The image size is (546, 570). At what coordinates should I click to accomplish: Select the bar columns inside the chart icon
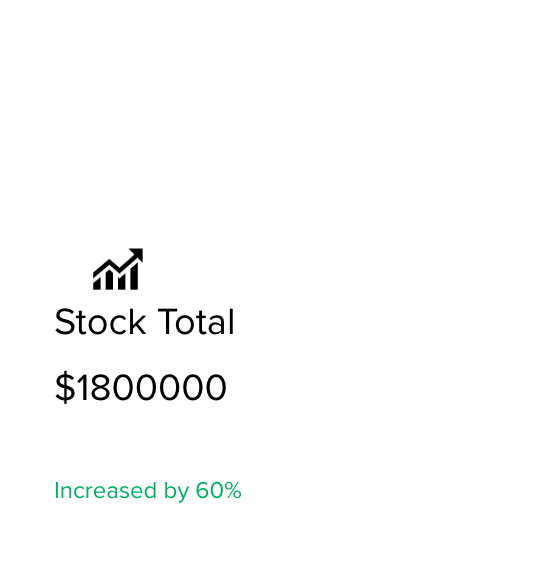tap(116, 278)
